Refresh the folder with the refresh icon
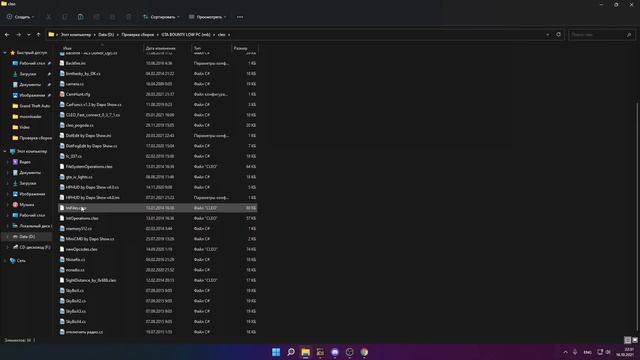The width and height of the screenshot is (640, 360). 558,35
